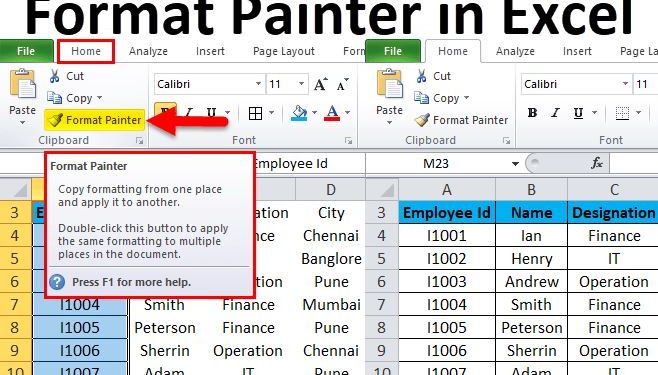Expand Paste options arrow in left window
658x375 pixels.
coord(22,123)
